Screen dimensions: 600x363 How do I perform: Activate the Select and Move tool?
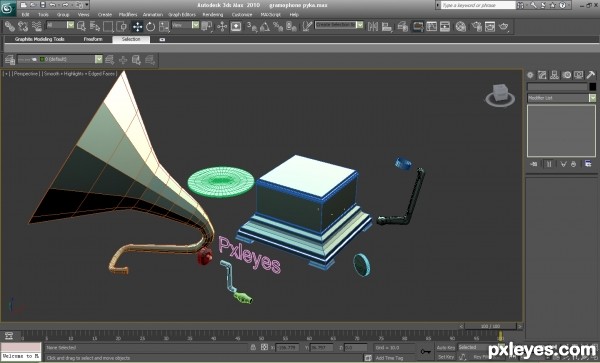pos(137,26)
